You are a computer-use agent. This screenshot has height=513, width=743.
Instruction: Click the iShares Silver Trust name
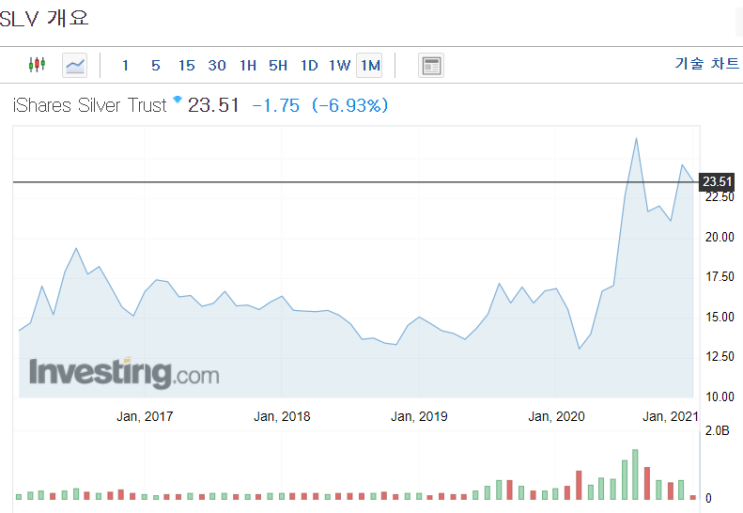pos(90,105)
